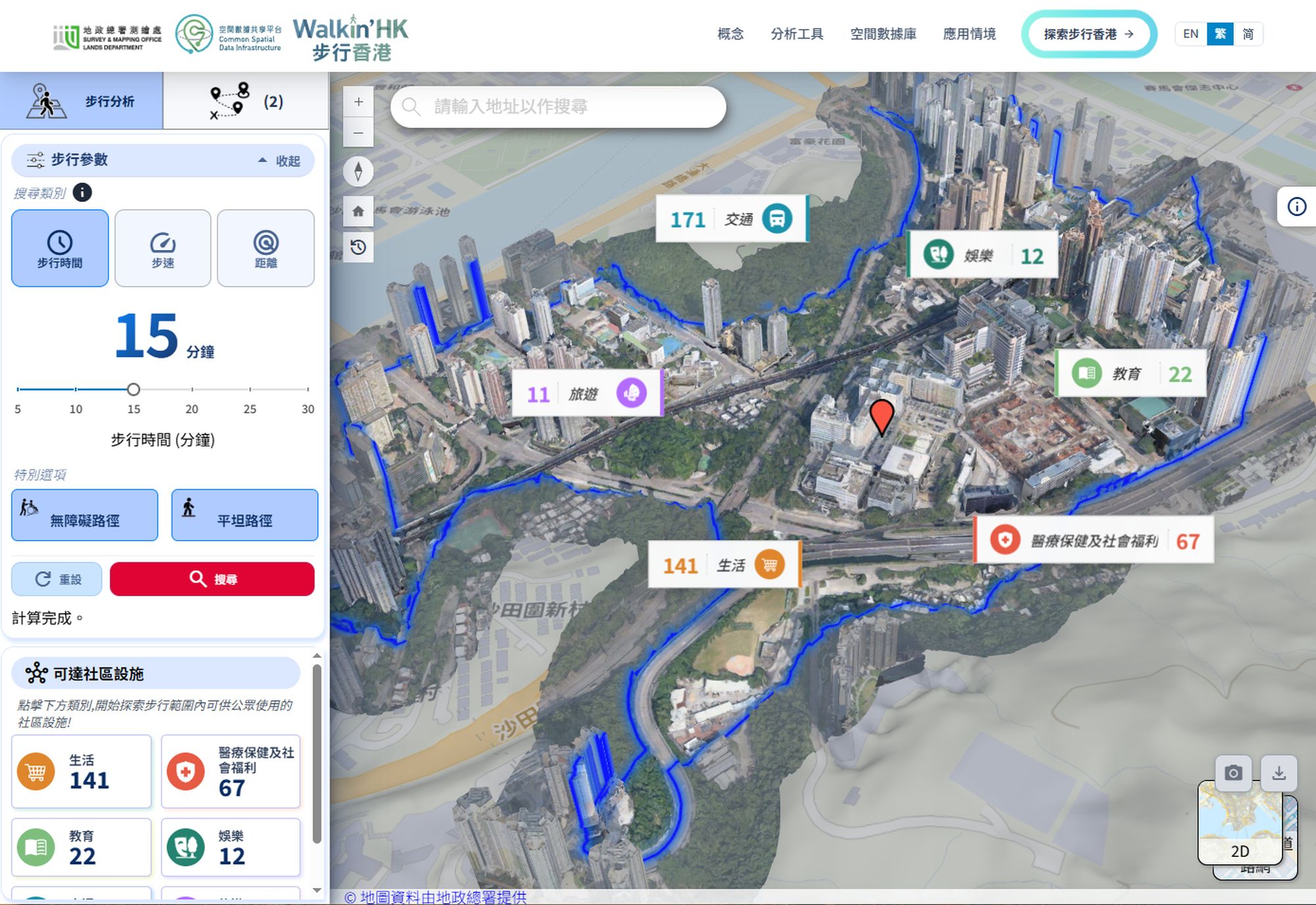Zoom out the map with minus button

coord(359,132)
